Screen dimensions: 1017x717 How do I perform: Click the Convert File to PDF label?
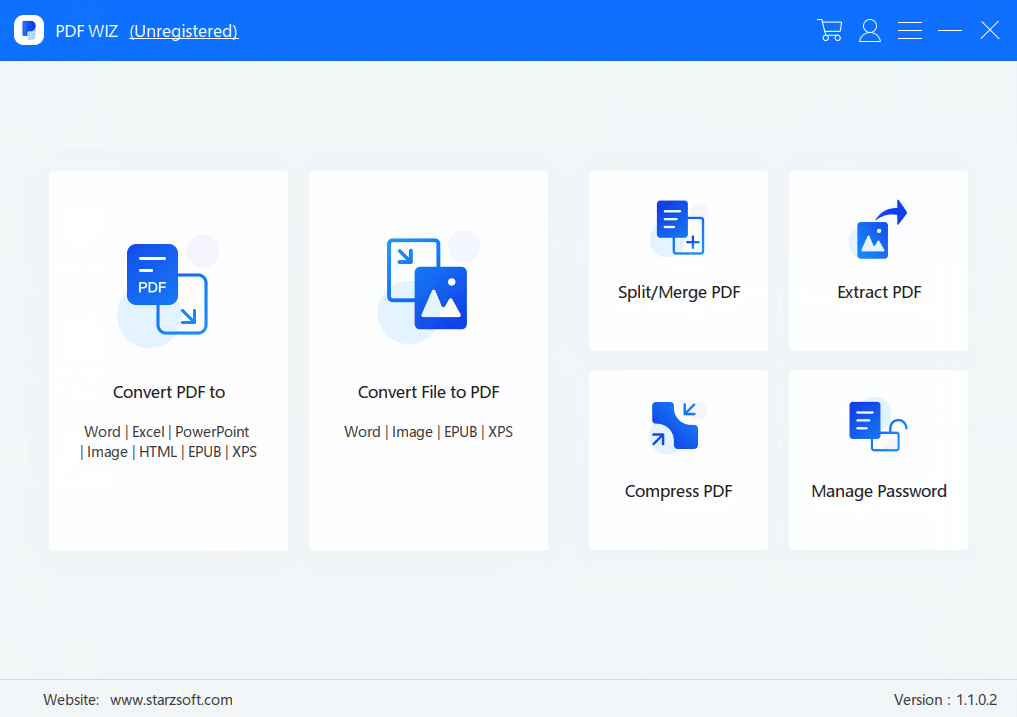click(x=428, y=392)
